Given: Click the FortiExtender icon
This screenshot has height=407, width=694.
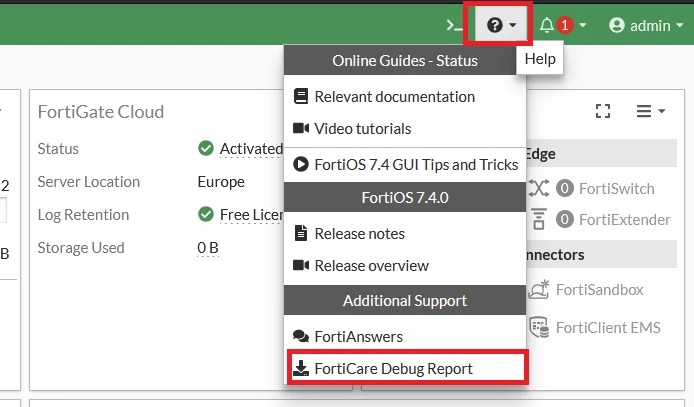Looking at the screenshot, I should click(539, 219).
